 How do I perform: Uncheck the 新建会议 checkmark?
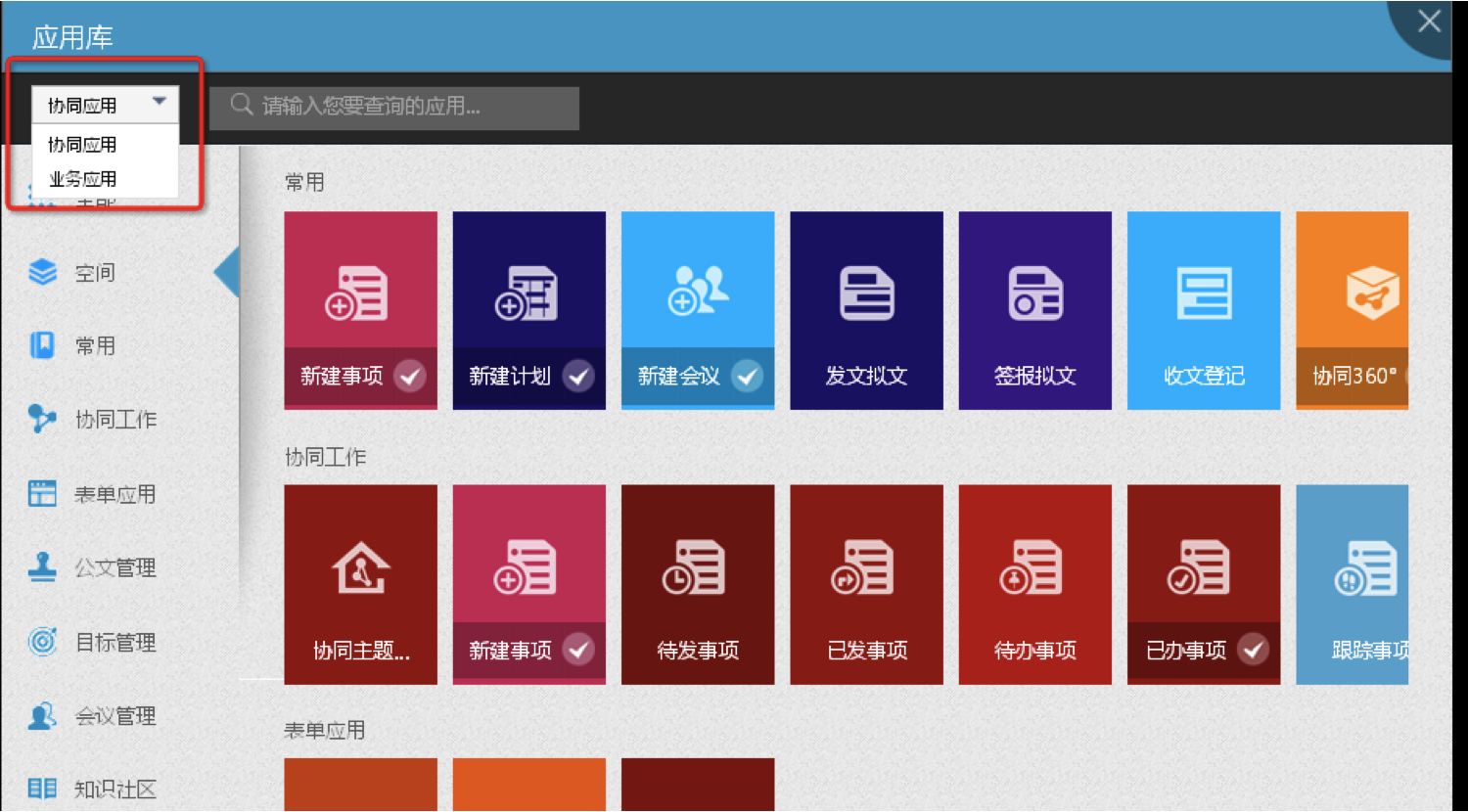tap(747, 376)
